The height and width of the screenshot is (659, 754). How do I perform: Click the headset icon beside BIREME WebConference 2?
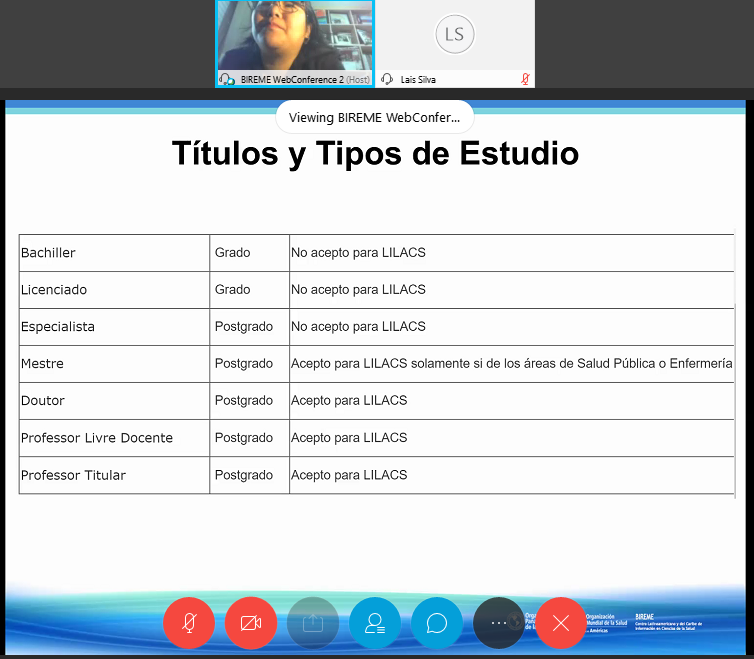tap(226, 79)
